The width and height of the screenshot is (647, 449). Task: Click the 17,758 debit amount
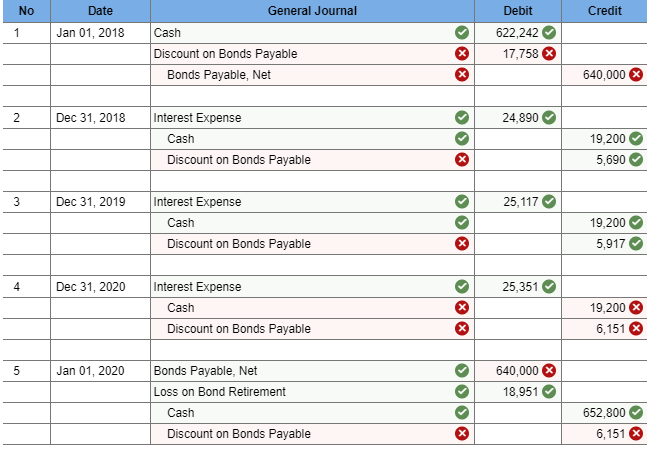click(x=520, y=54)
